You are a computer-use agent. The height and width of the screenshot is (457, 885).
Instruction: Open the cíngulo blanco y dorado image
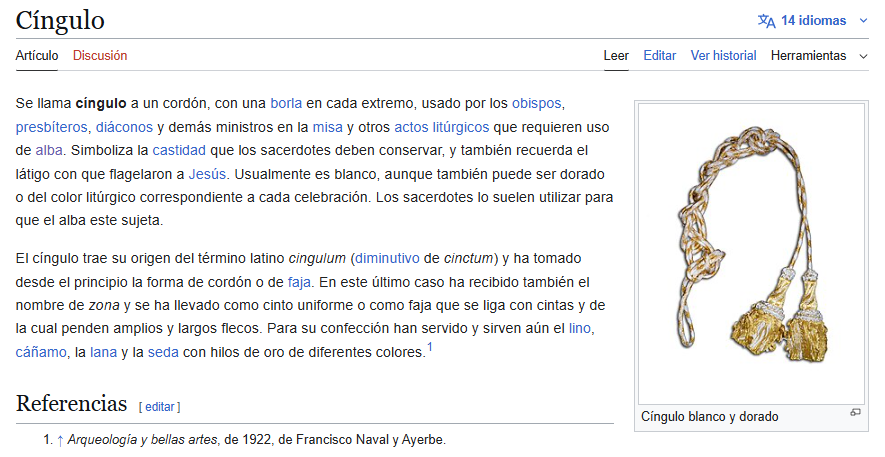[x=751, y=253]
